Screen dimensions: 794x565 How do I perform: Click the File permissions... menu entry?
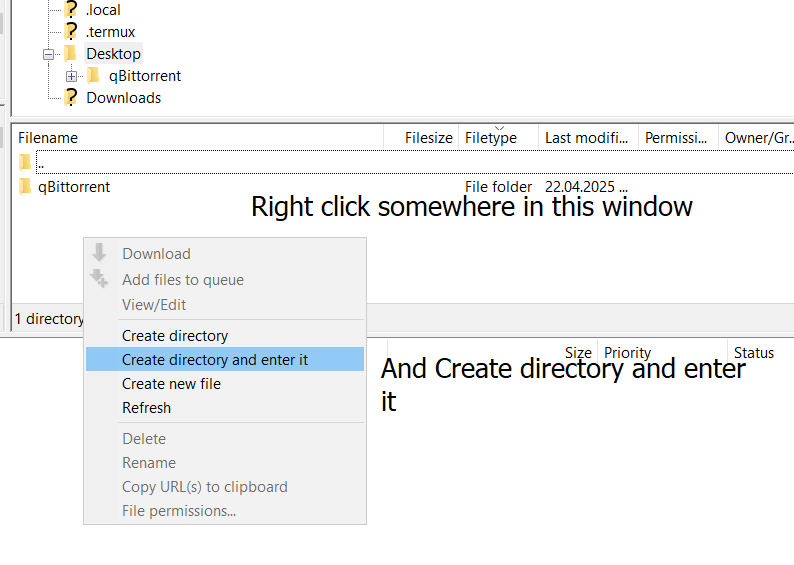click(x=225, y=511)
